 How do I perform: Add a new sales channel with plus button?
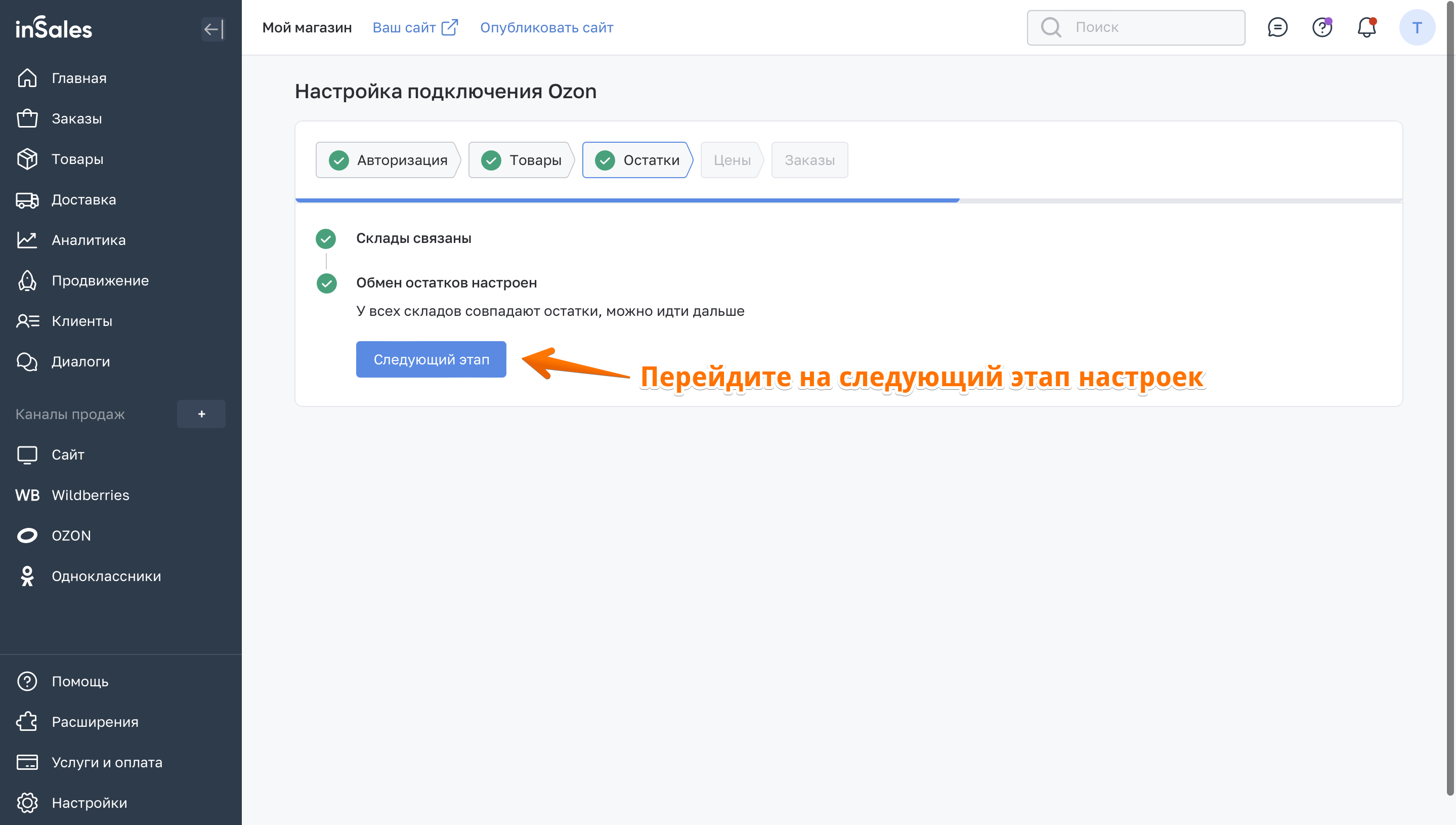pyautogui.click(x=201, y=414)
